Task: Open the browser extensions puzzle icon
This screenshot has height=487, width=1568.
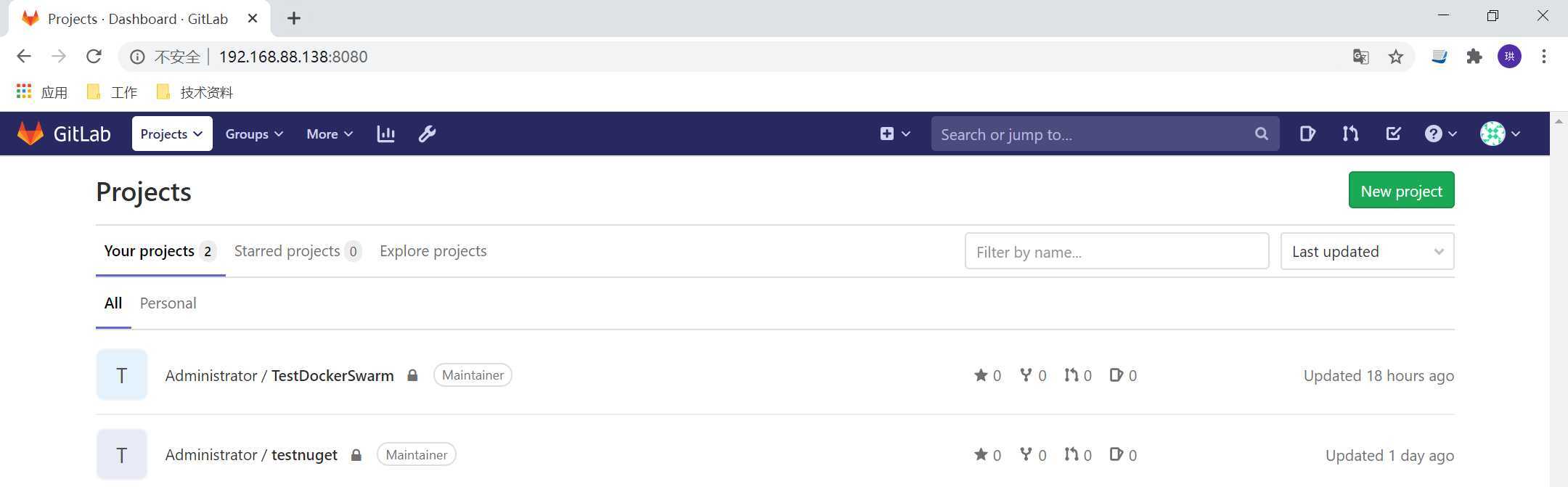Action: point(1474,57)
